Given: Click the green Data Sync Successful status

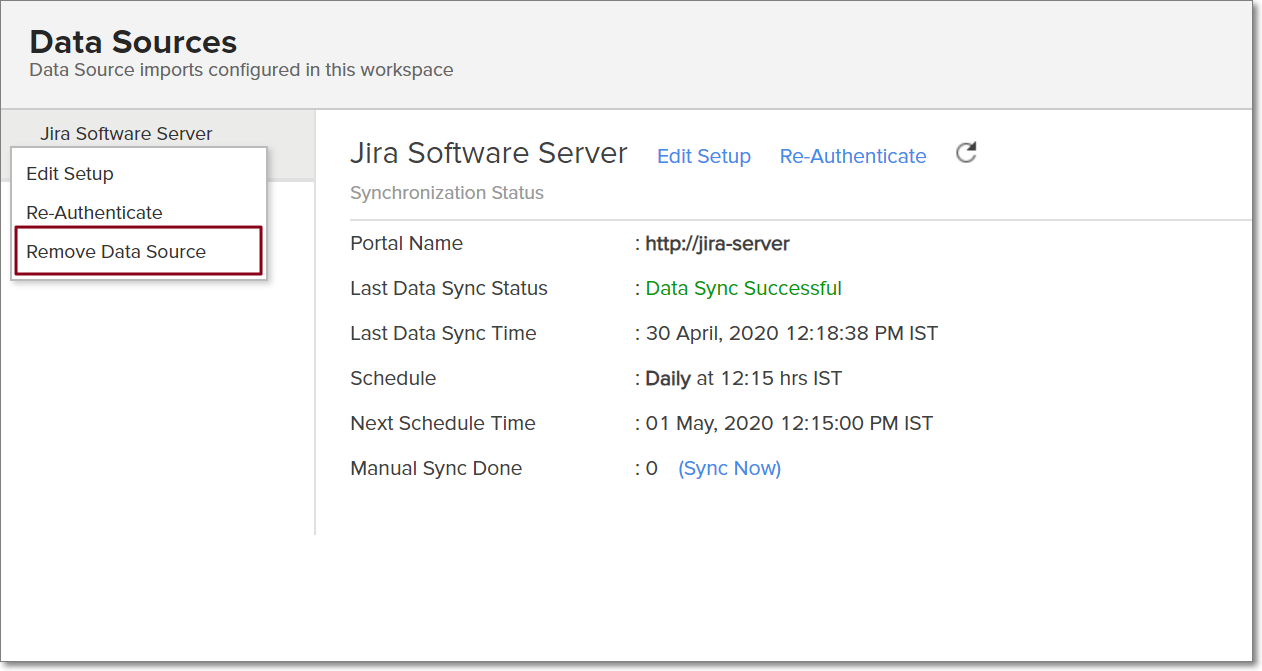Looking at the screenshot, I should click(x=743, y=289).
